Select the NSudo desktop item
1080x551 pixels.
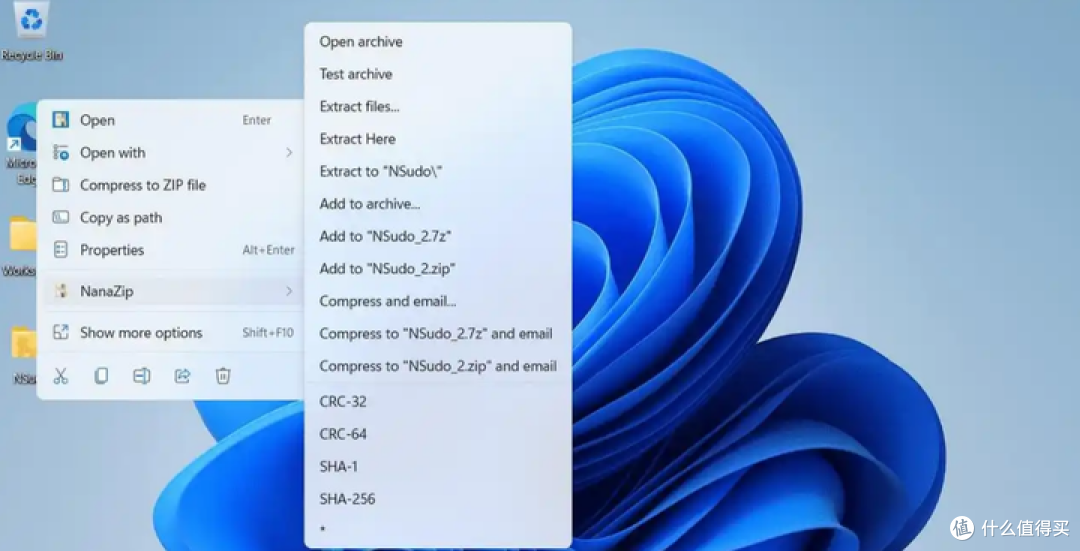pos(22,355)
